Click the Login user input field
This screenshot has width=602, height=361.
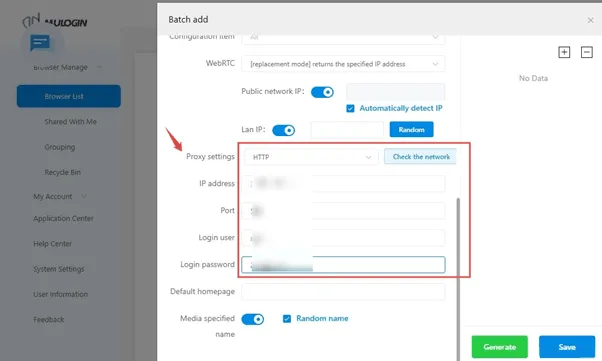[x=343, y=238]
